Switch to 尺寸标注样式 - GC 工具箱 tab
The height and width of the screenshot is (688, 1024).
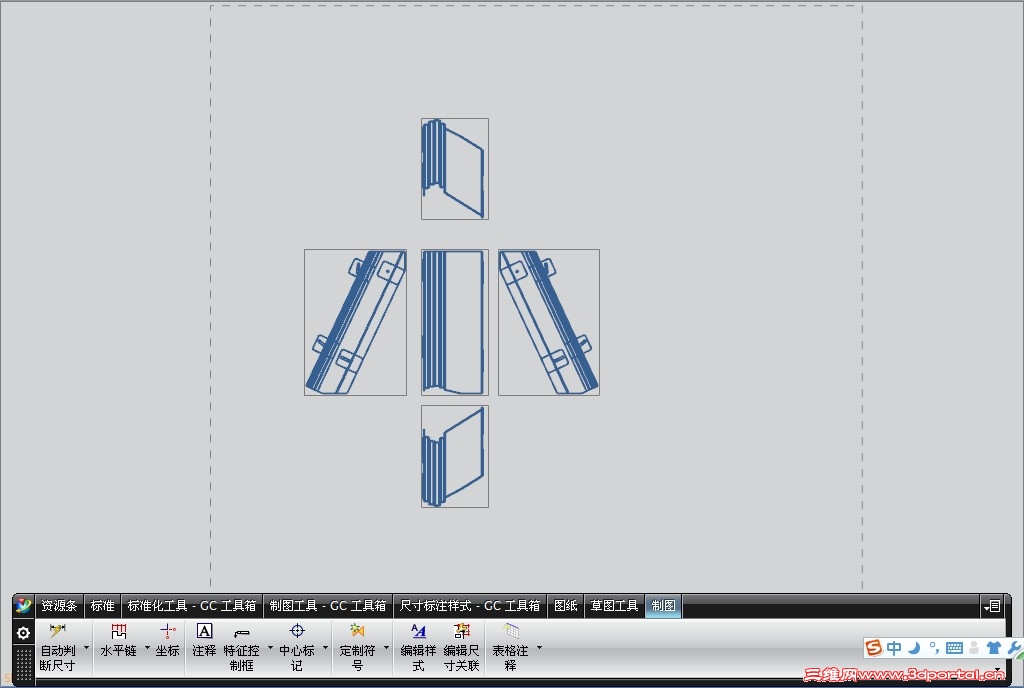pyautogui.click(x=470, y=606)
